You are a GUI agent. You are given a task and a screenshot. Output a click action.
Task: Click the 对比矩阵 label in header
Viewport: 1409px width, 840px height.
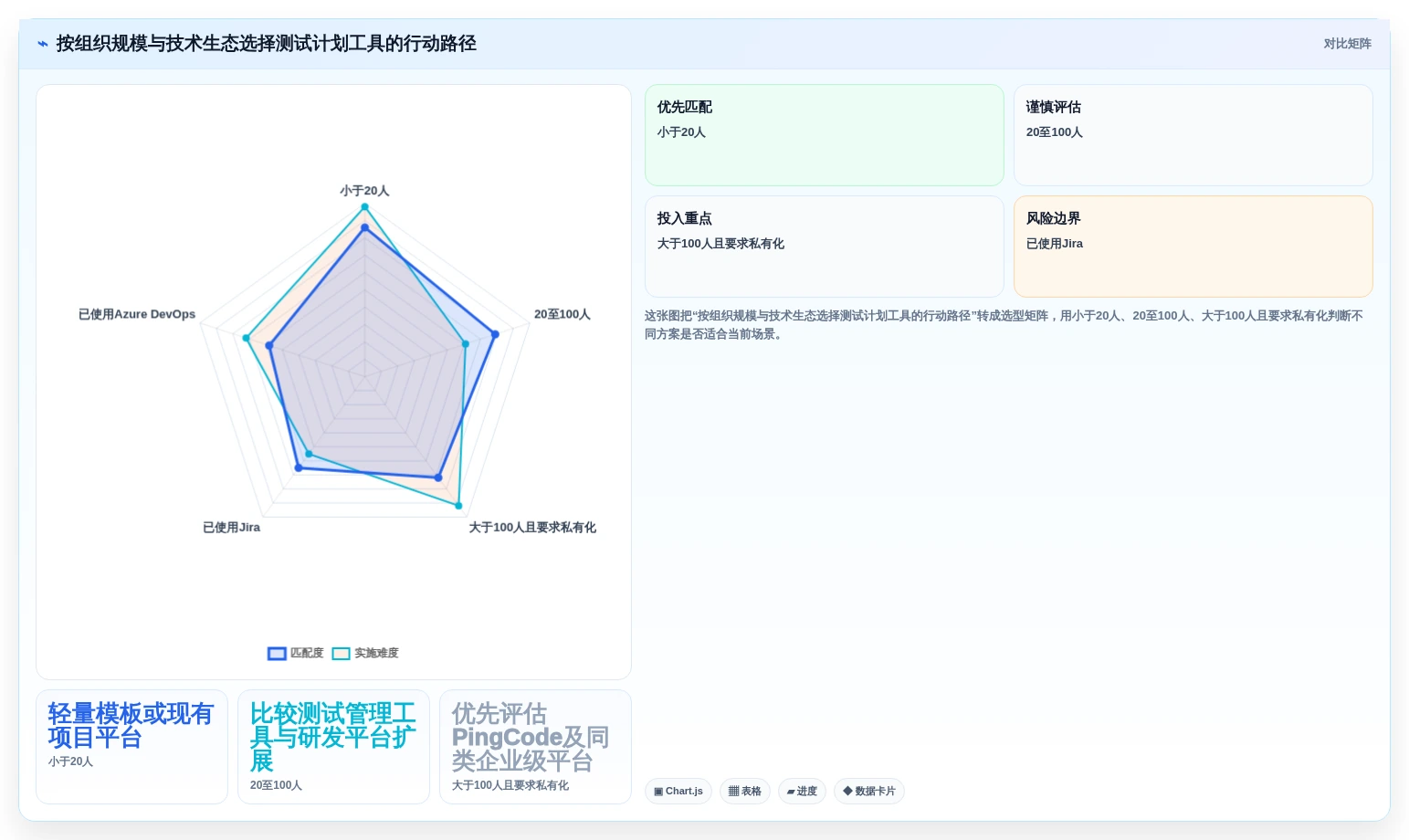point(1347,44)
